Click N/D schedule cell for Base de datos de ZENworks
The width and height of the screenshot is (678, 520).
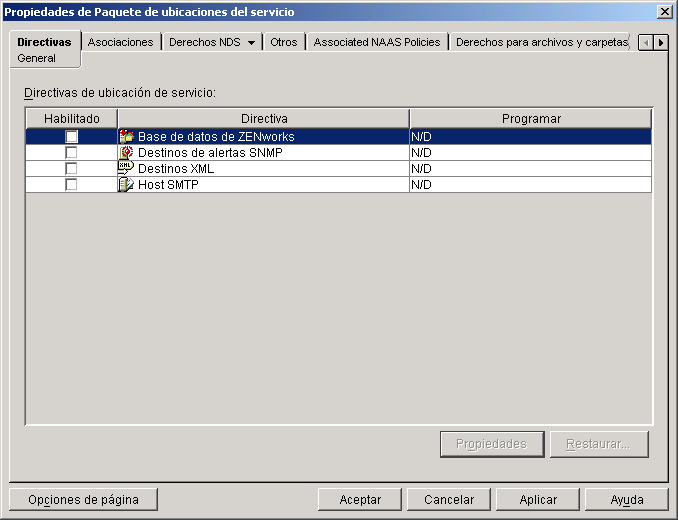(x=531, y=137)
